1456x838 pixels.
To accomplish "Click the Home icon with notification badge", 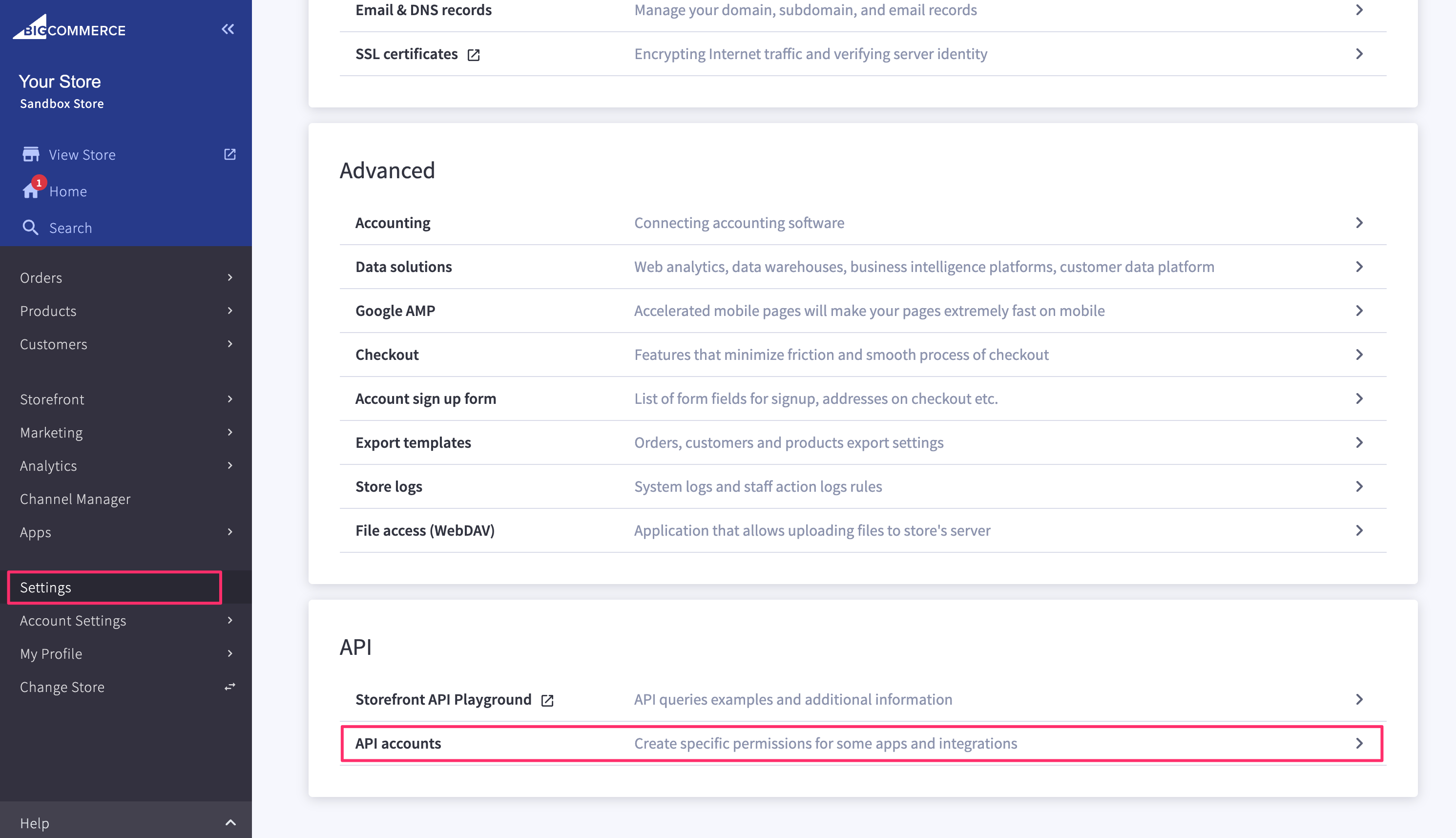I will tap(31, 190).
